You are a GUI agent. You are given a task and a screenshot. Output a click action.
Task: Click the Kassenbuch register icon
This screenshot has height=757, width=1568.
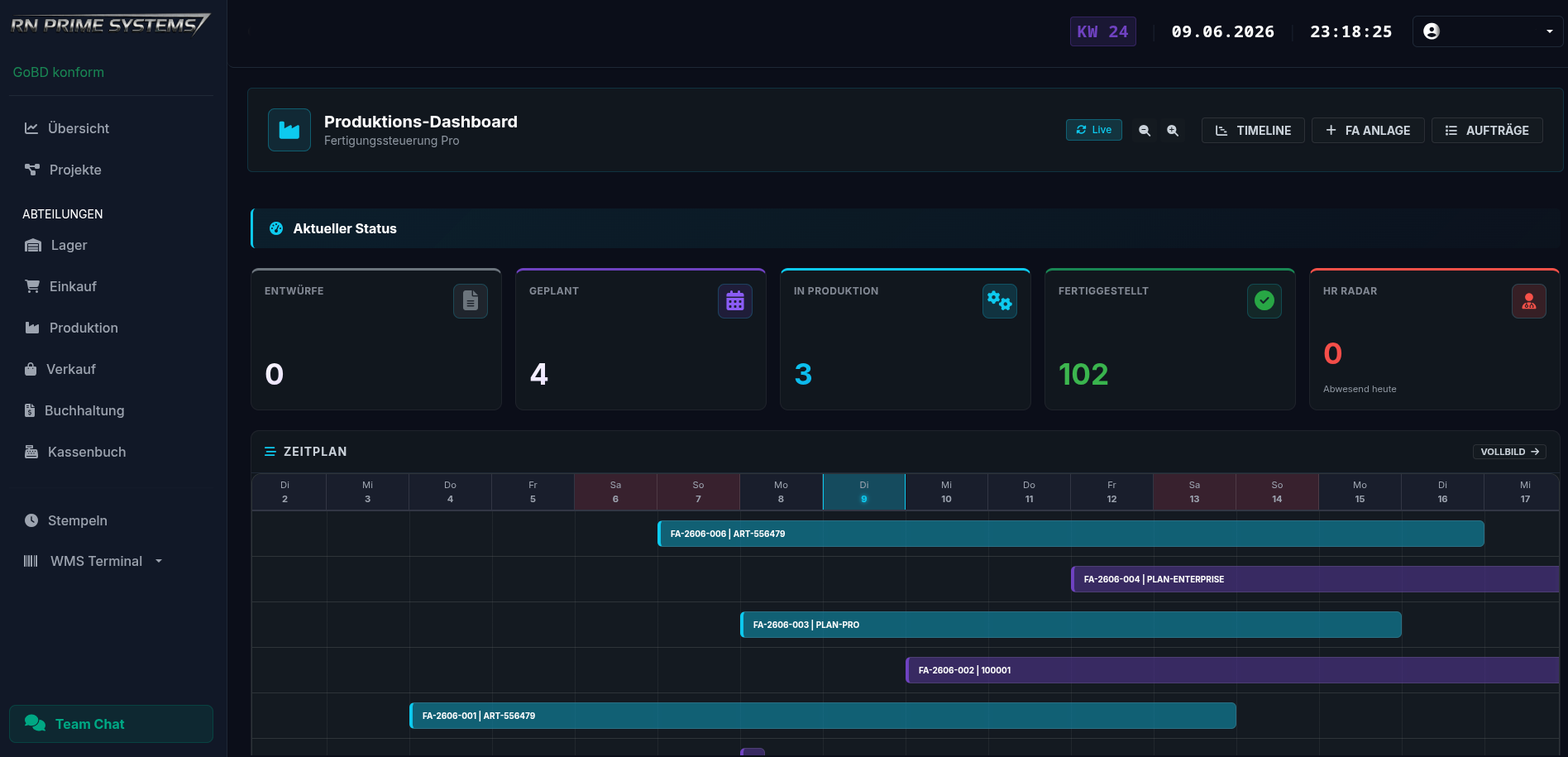click(31, 452)
